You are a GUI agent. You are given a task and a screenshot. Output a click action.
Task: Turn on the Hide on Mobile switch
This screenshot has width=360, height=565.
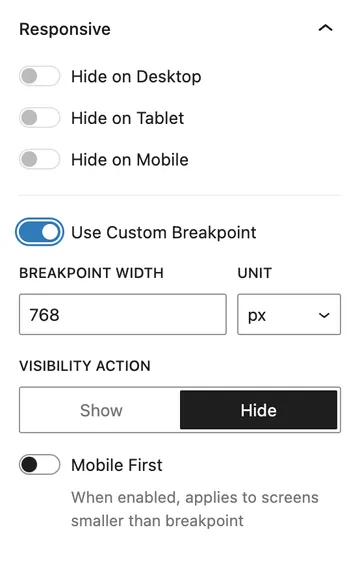click(40, 159)
